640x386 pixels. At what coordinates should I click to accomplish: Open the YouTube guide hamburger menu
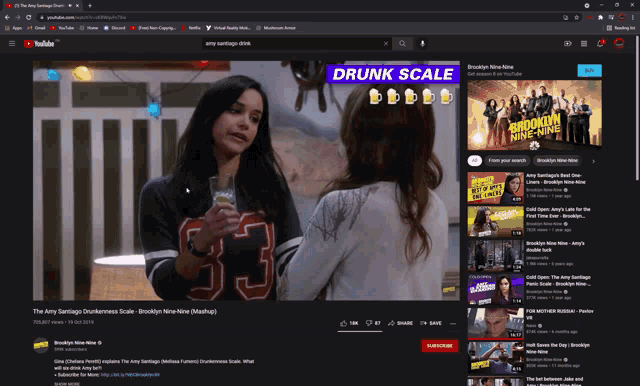pyautogui.click(x=12, y=43)
